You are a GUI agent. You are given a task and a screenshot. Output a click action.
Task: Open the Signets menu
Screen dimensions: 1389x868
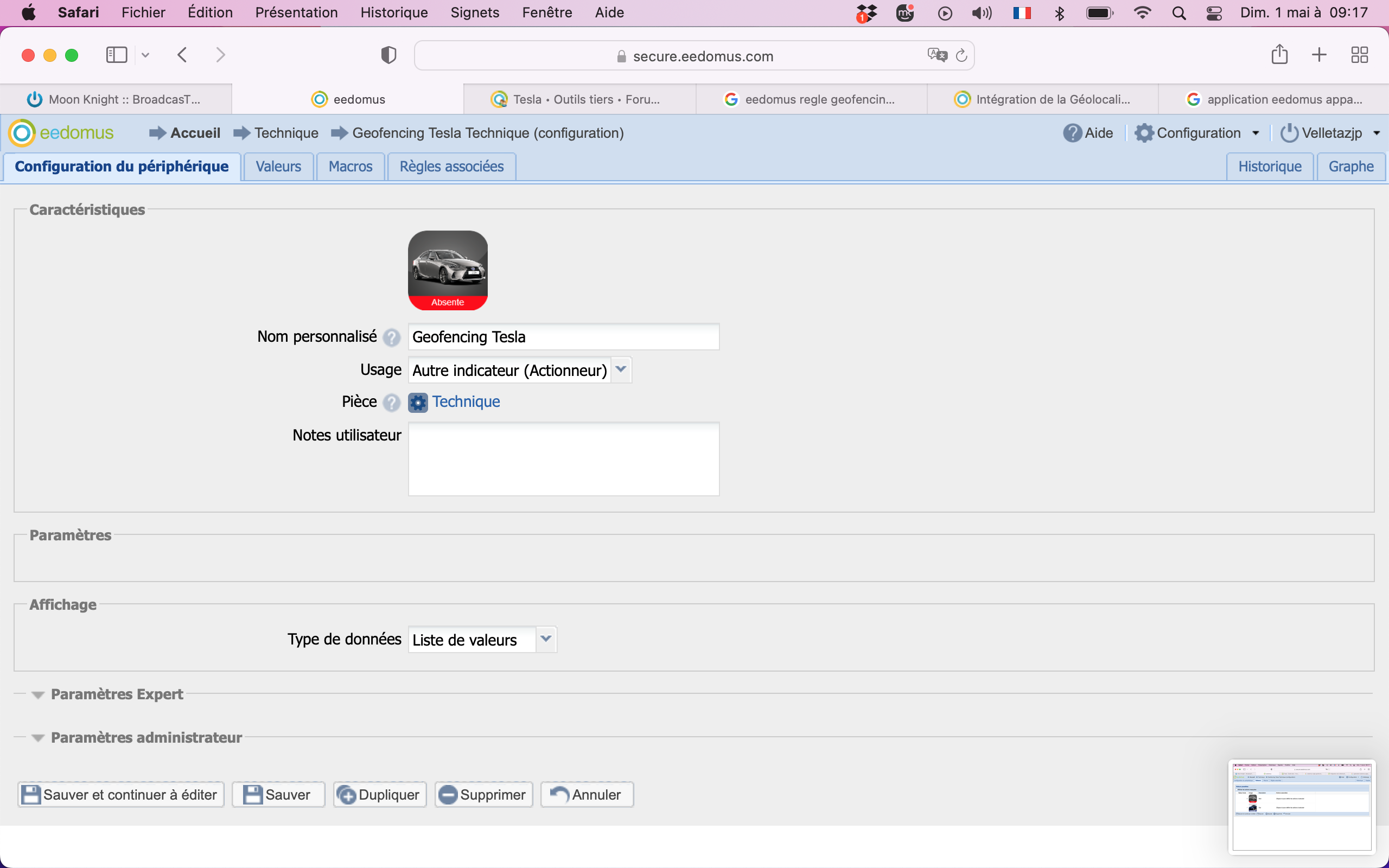pyautogui.click(x=475, y=12)
